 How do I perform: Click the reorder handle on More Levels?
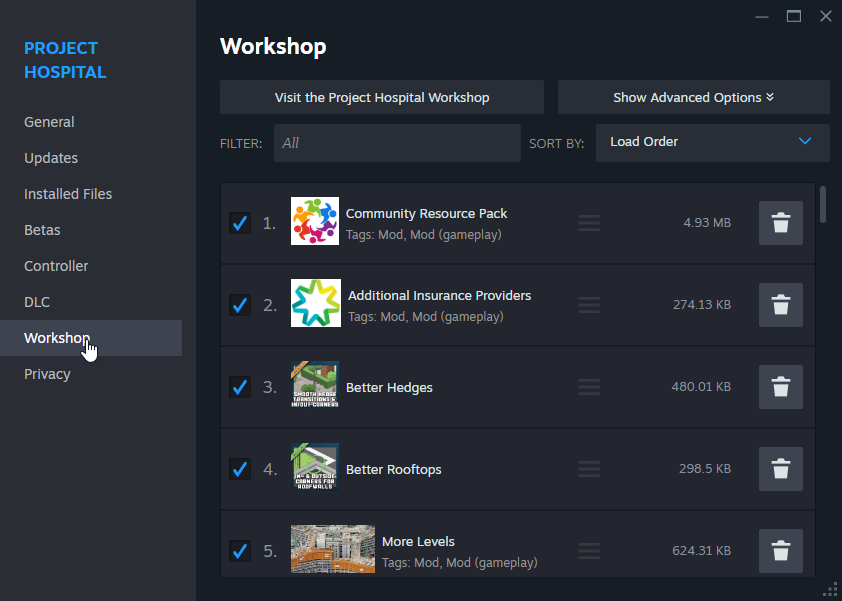tap(589, 551)
